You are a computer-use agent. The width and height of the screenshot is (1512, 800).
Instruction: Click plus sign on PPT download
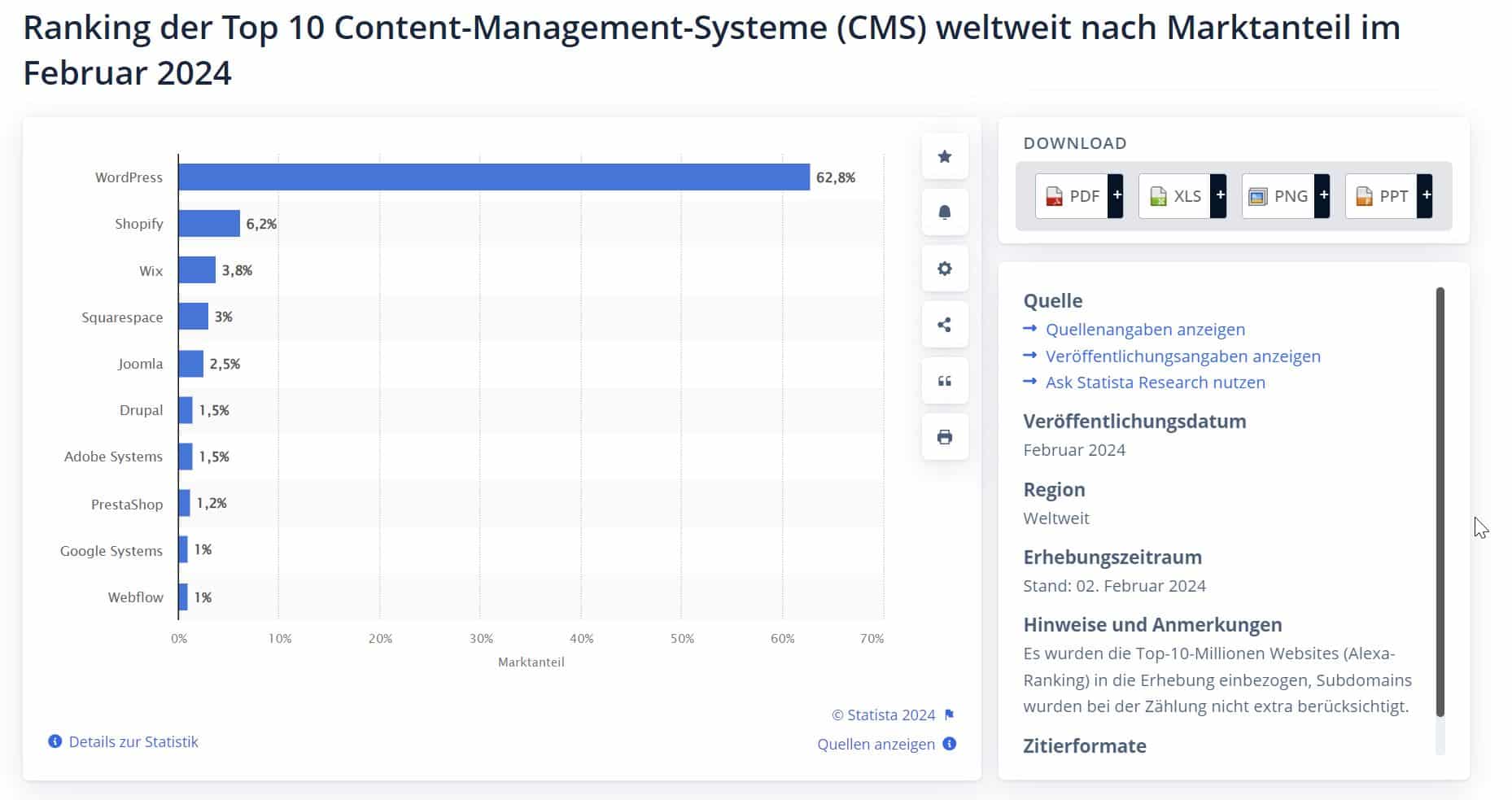1425,195
